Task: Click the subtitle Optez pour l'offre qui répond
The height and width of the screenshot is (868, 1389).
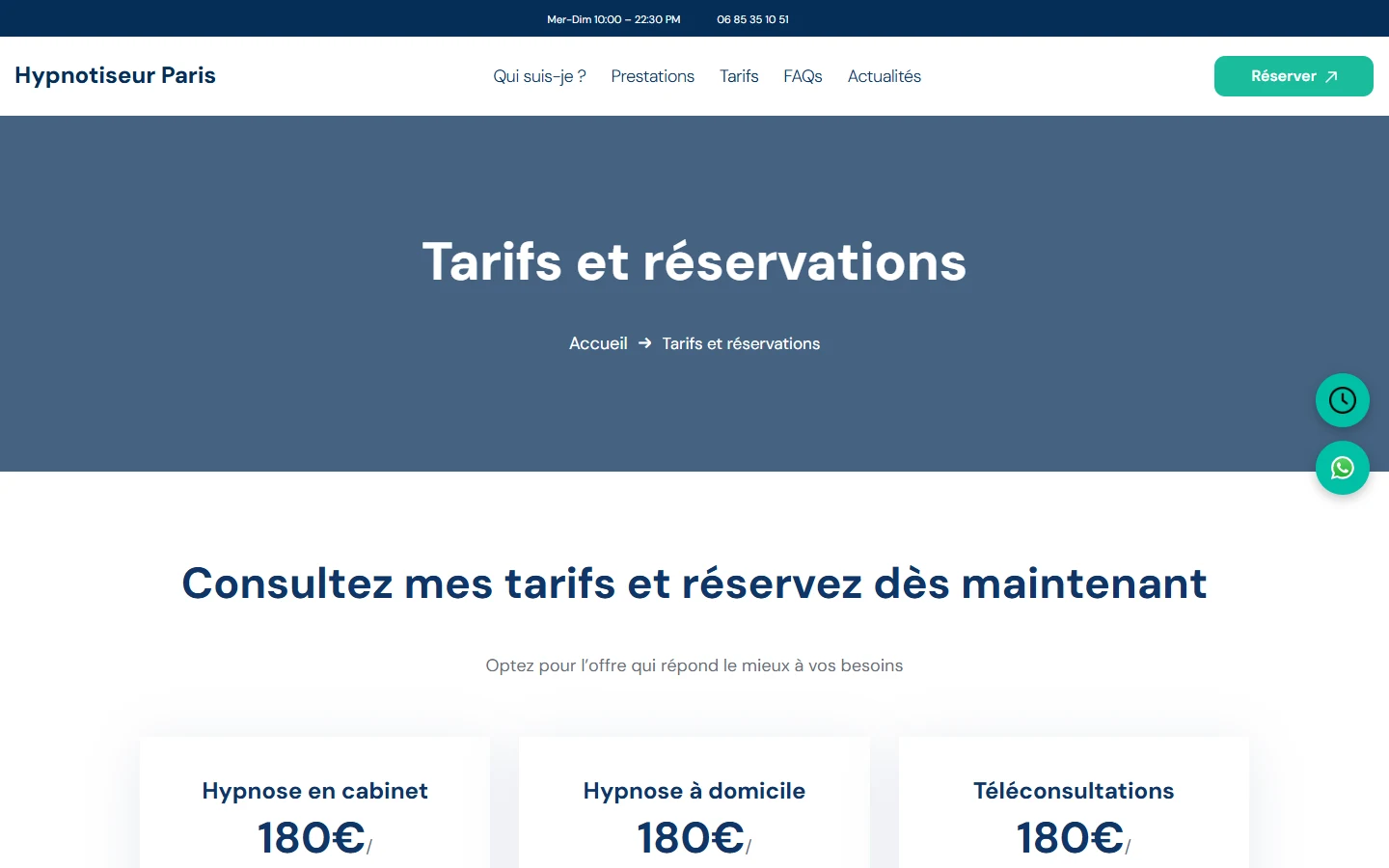Action: tap(694, 665)
